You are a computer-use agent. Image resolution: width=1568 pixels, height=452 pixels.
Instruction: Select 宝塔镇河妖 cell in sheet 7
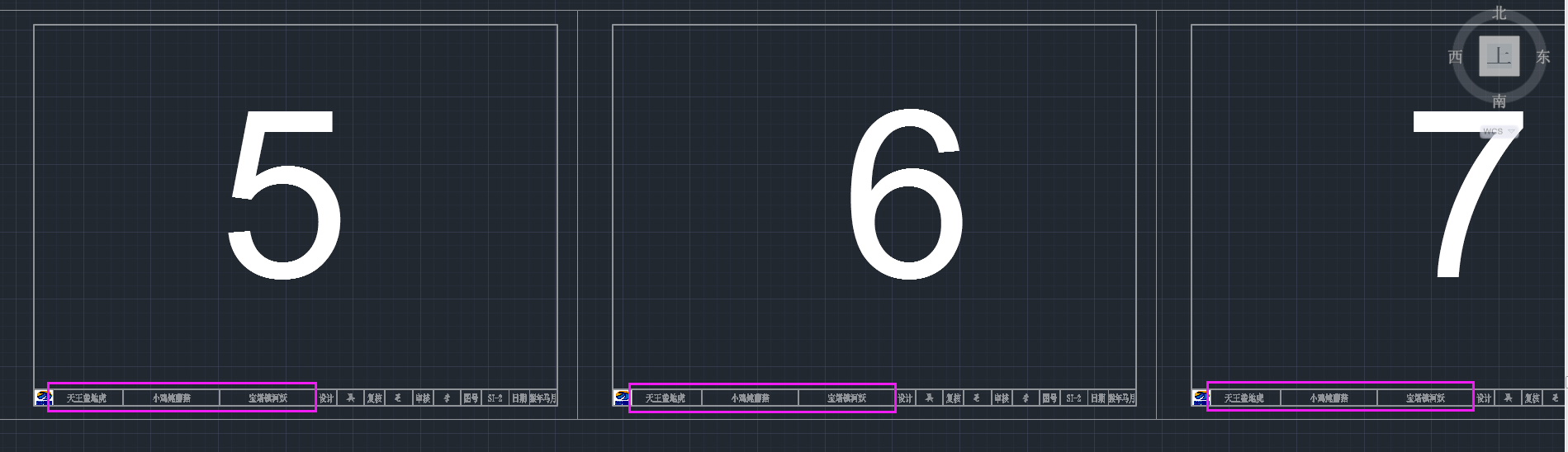[1426, 398]
